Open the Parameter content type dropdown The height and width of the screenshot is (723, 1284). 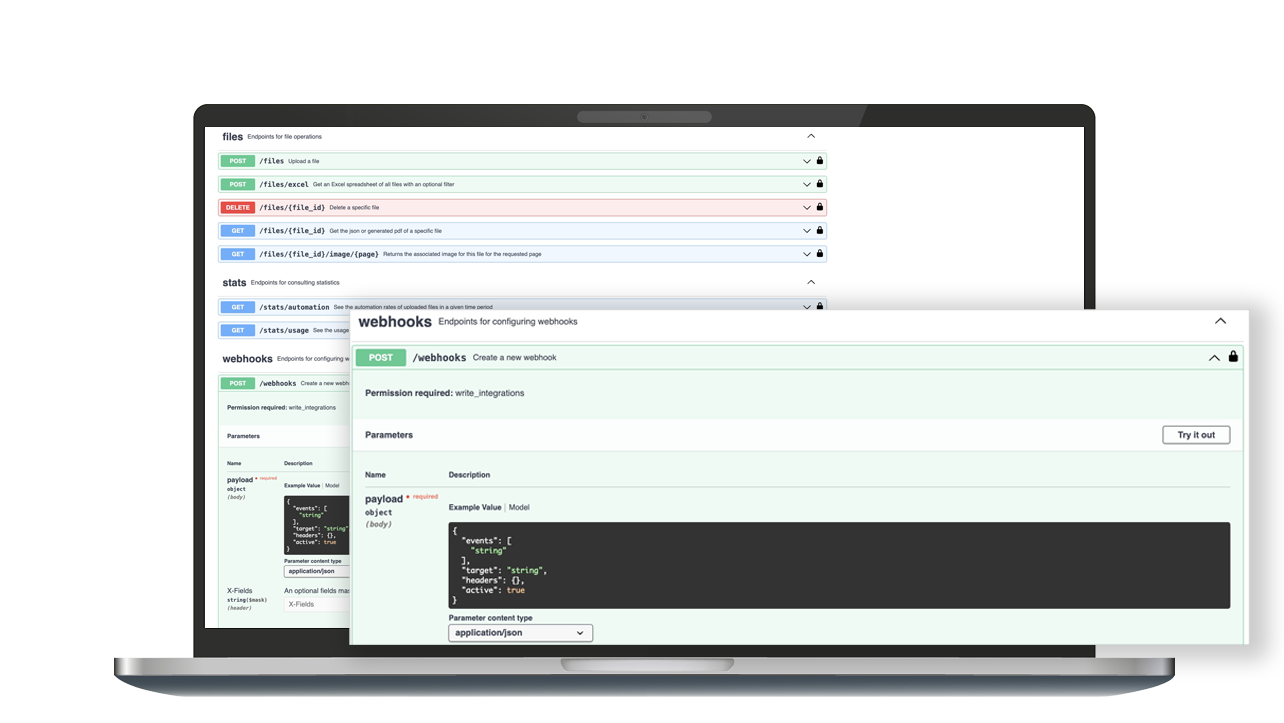[520, 633]
